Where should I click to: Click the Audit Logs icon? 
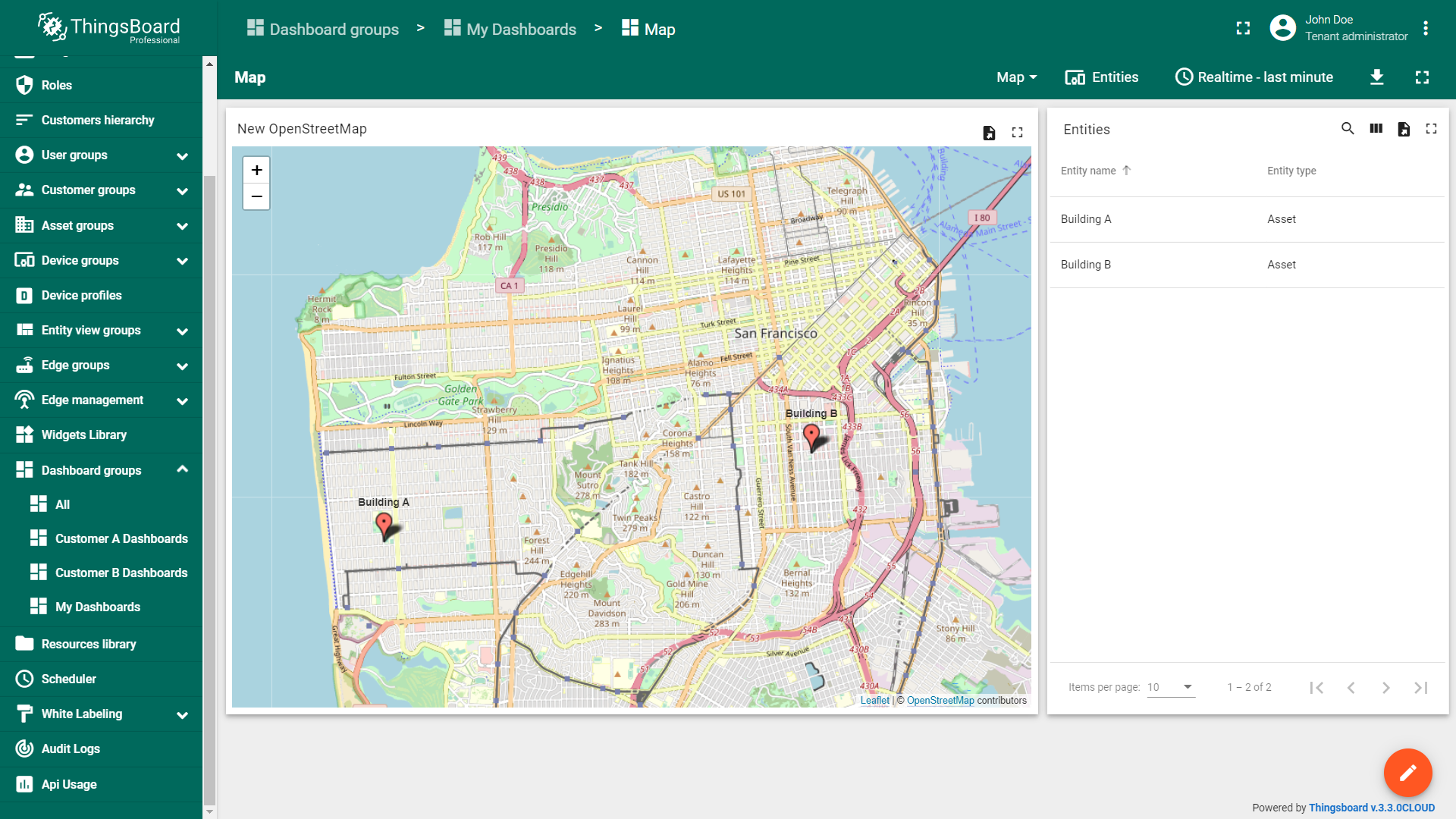point(24,748)
